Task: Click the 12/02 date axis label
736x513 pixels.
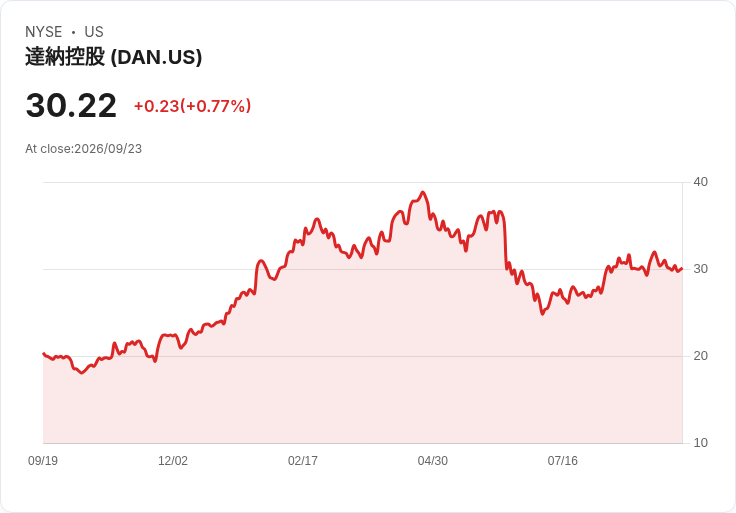Action: click(173, 461)
